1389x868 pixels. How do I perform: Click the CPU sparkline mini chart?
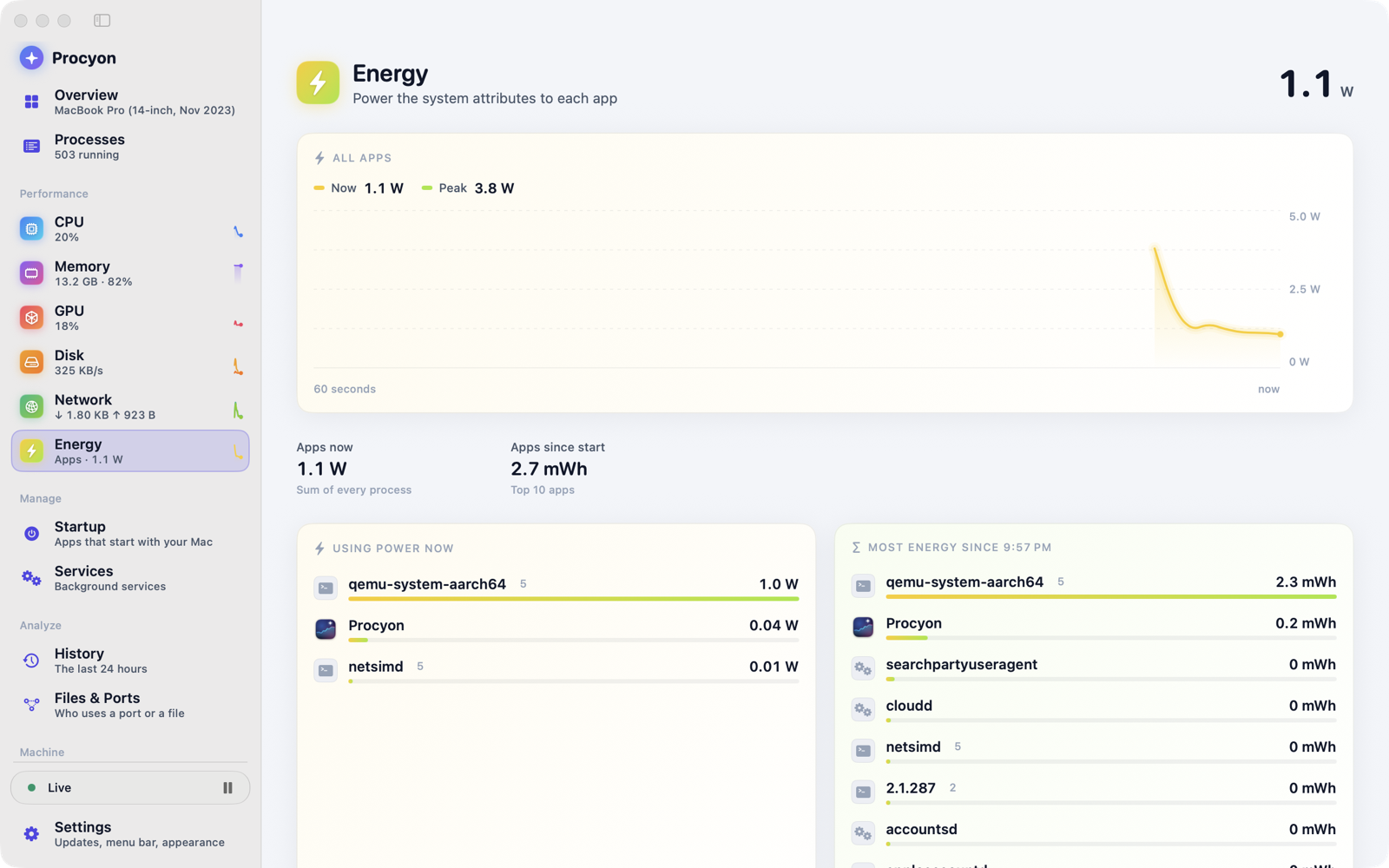point(238,231)
